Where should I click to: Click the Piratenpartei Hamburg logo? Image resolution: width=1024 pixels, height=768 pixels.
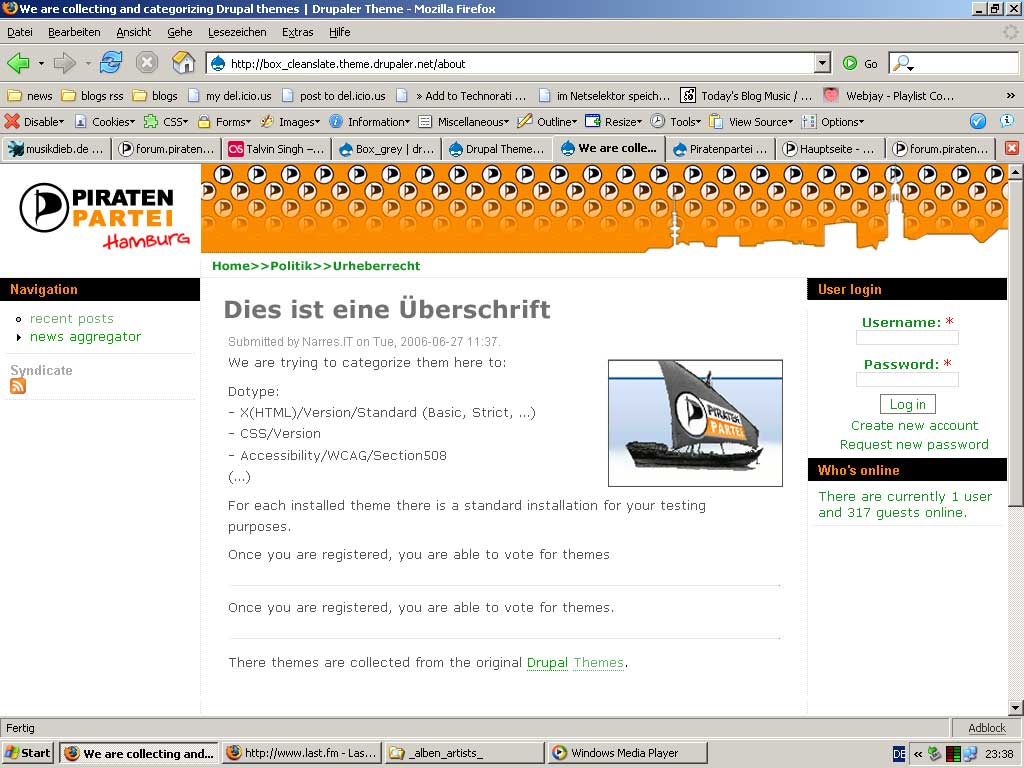coord(99,212)
